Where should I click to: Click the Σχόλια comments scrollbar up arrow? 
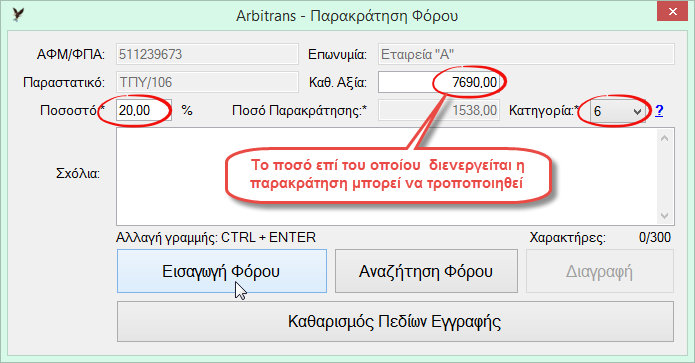click(664, 138)
